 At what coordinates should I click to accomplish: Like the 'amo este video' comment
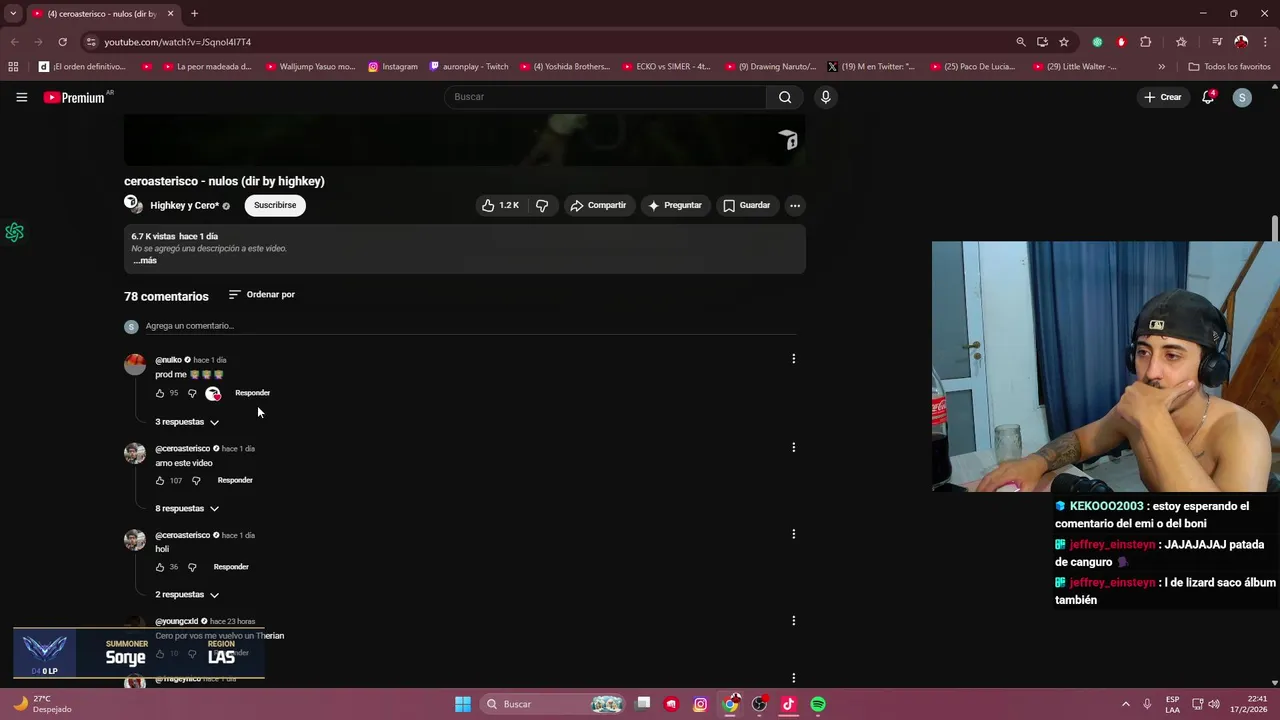160,481
